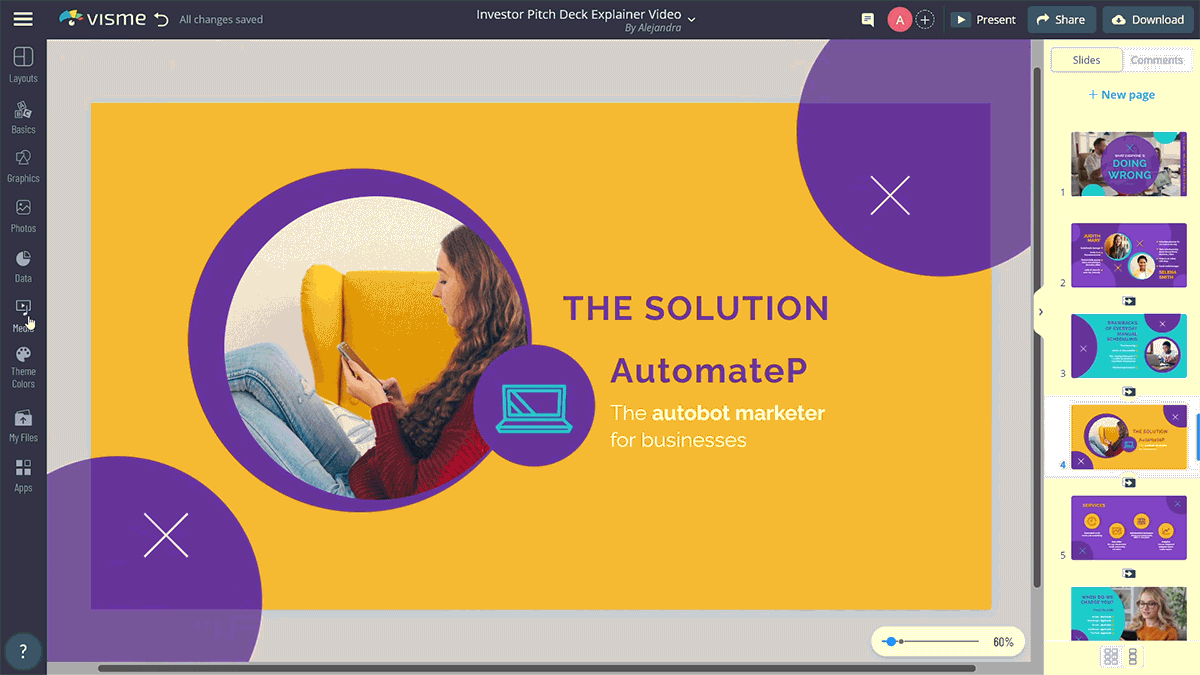1200x675 pixels.
Task: Open the My Files panel
Action: (x=23, y=424)
